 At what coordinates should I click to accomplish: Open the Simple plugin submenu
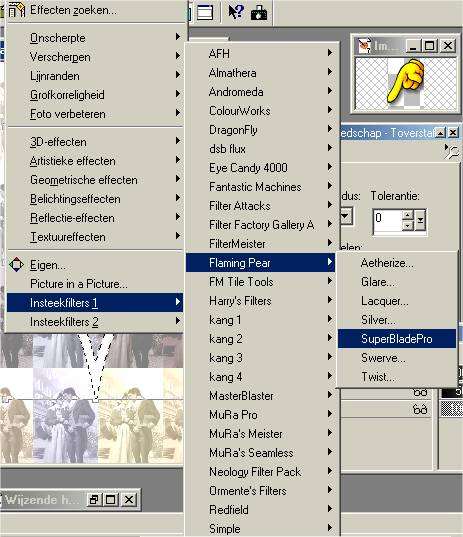[261, 528]
